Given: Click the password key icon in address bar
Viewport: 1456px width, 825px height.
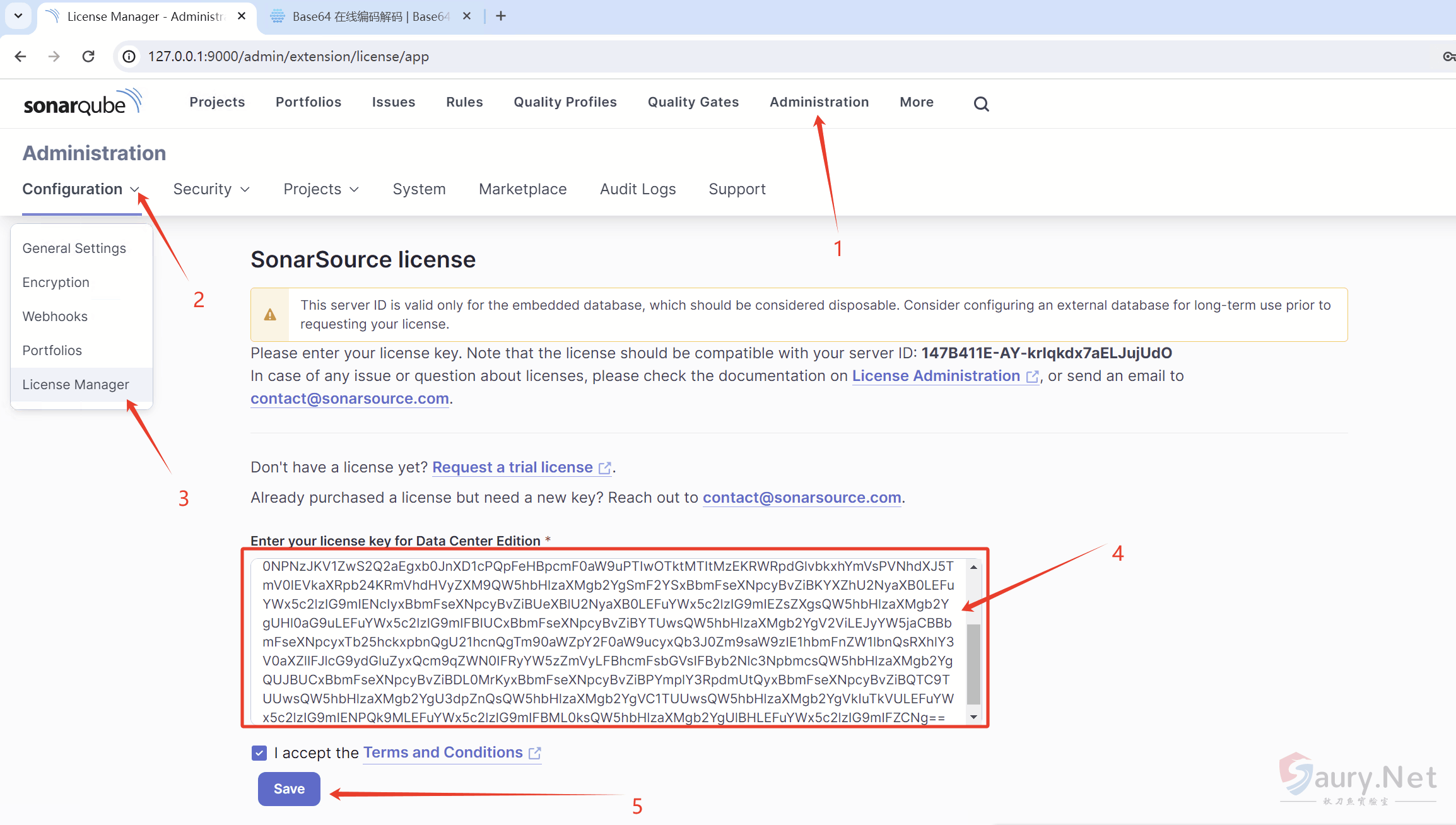Looking at the screenshot, I should [x=1448, y=57].
